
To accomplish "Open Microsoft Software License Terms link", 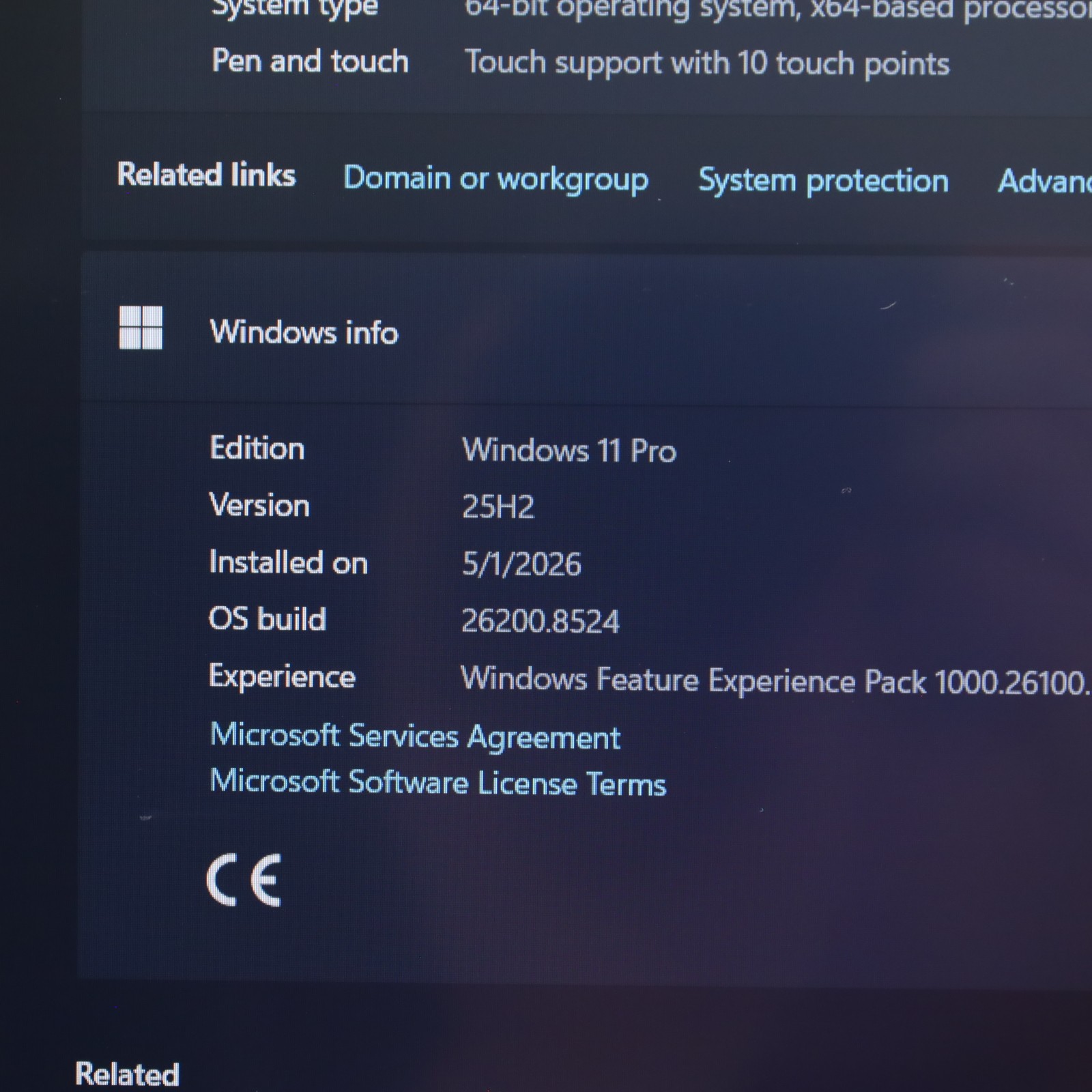I will coord(438,782).
